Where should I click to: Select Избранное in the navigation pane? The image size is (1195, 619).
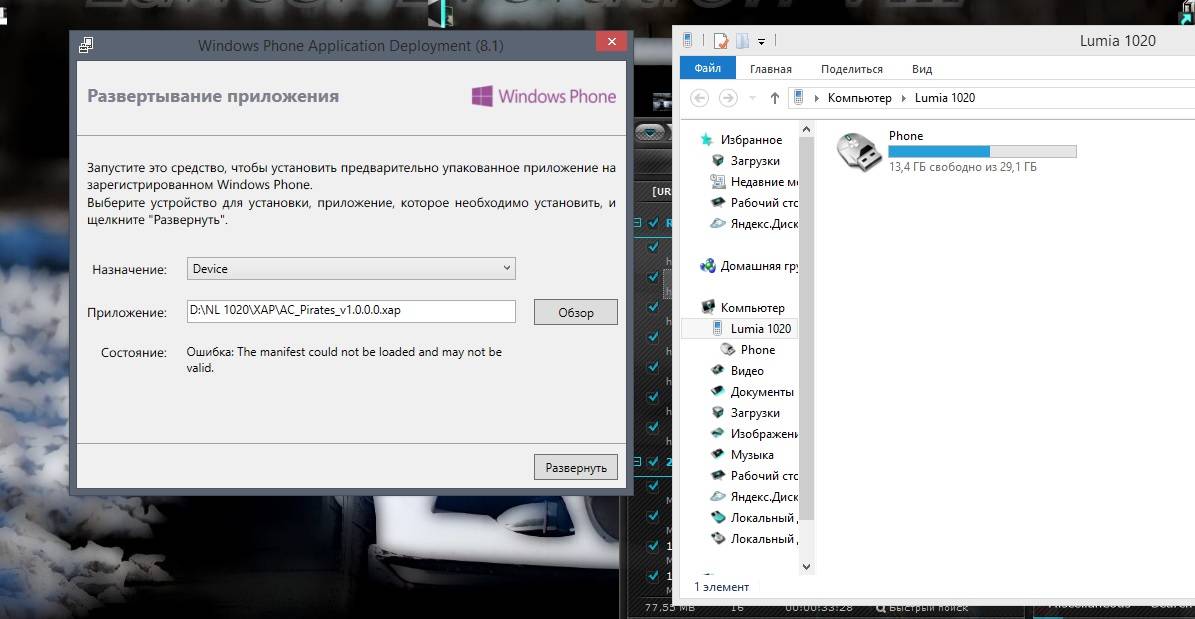click(x=751, y=140)
